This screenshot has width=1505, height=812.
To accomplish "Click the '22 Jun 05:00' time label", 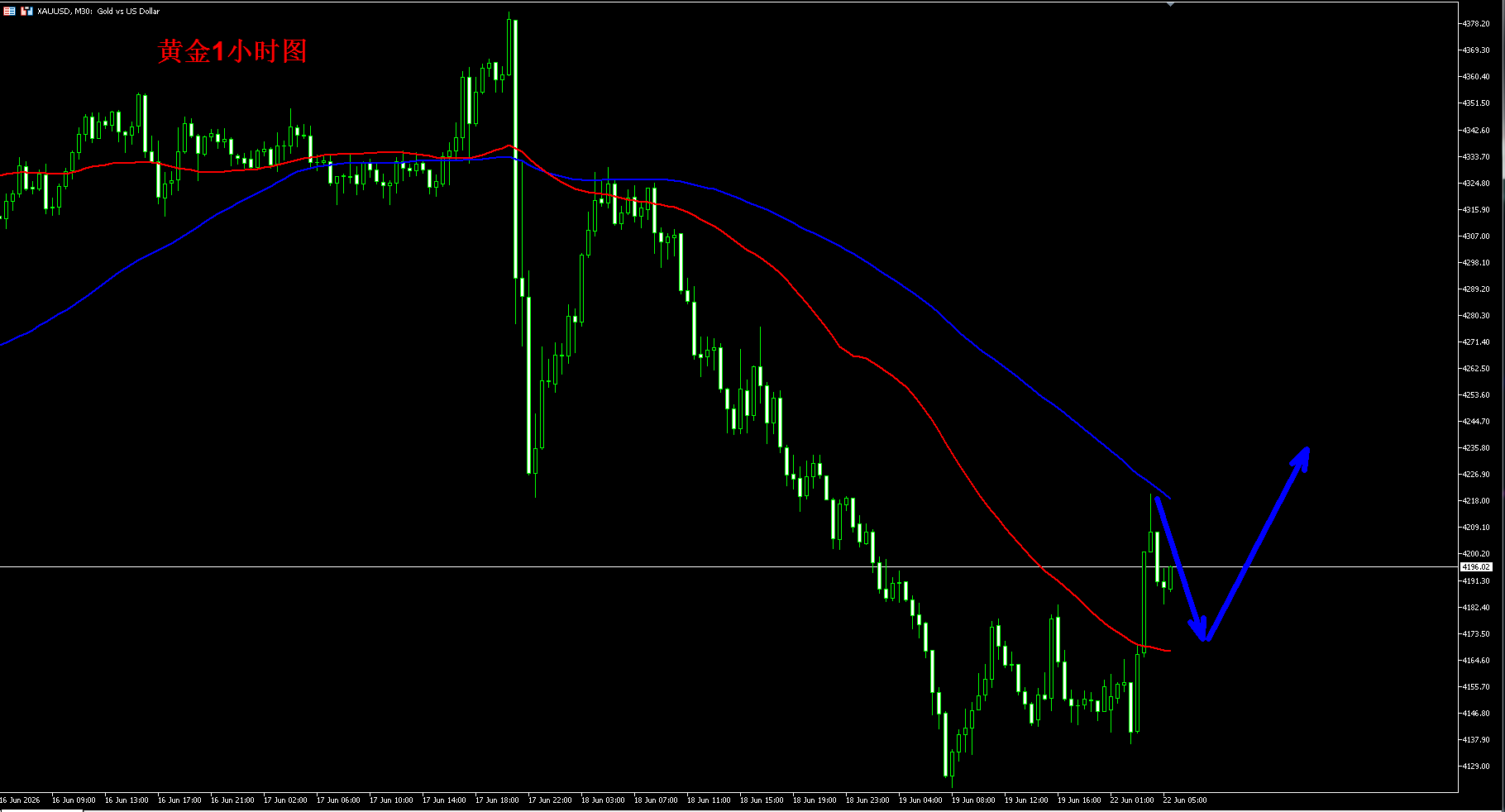I will point(1185,800).
